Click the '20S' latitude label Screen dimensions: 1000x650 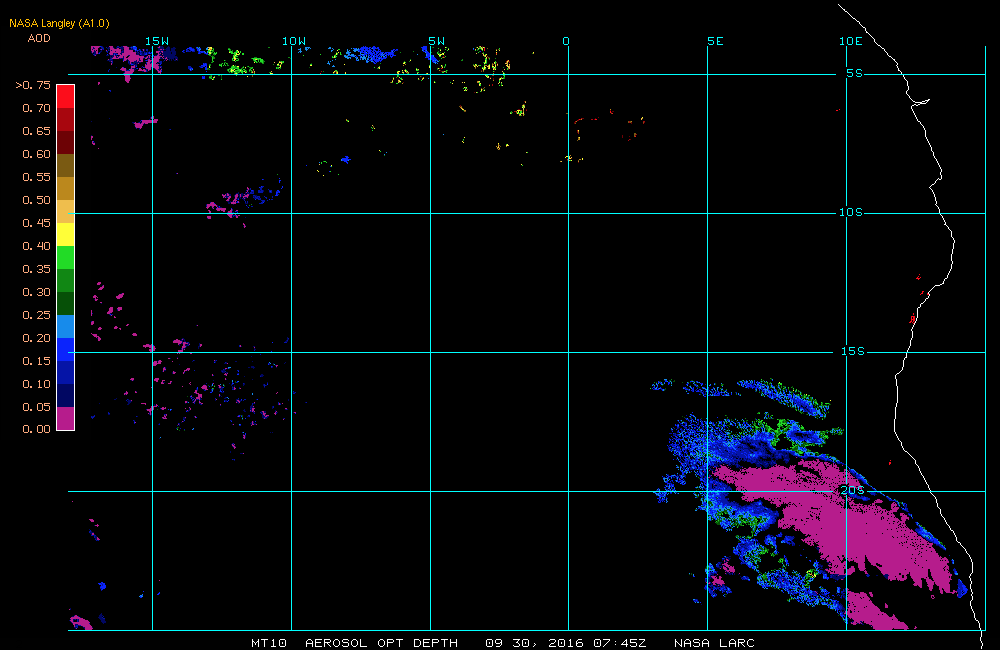coord(853,490)
